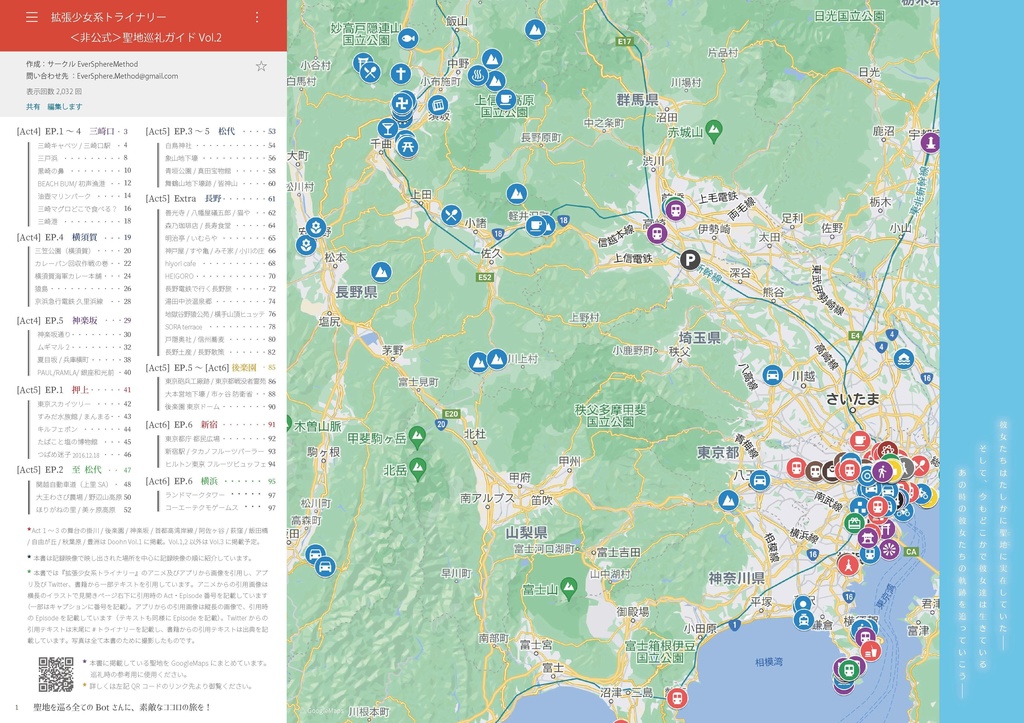Click the 表示回数 2,032 回 view count
Screen dimensions: 1024x723
point(54,91)
